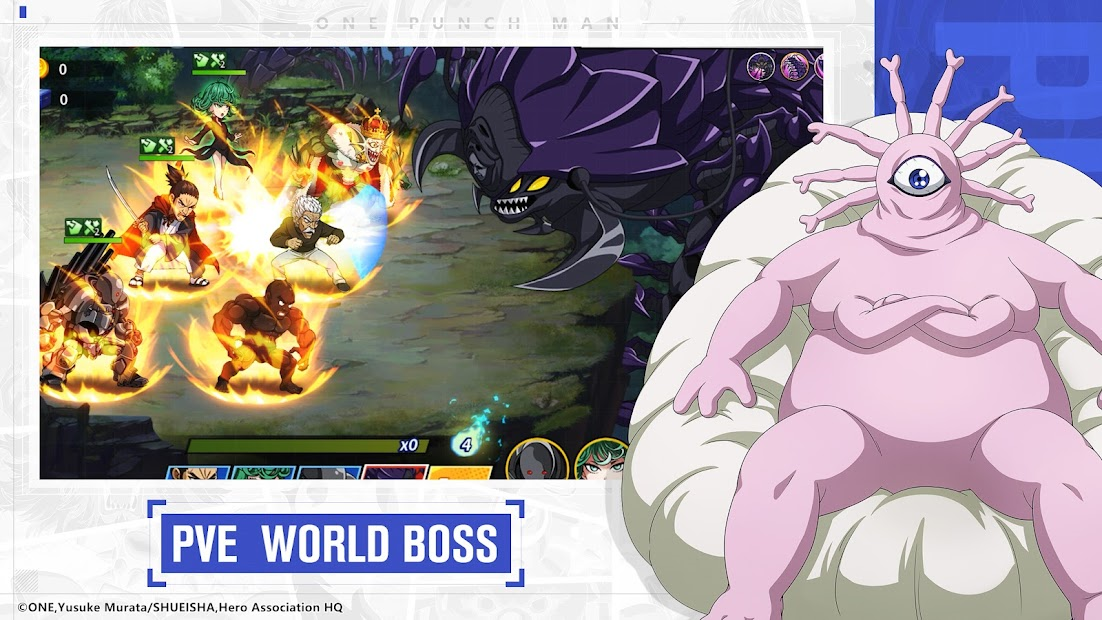
Task: Click the x0 combo progress bar
Action: 408,445
